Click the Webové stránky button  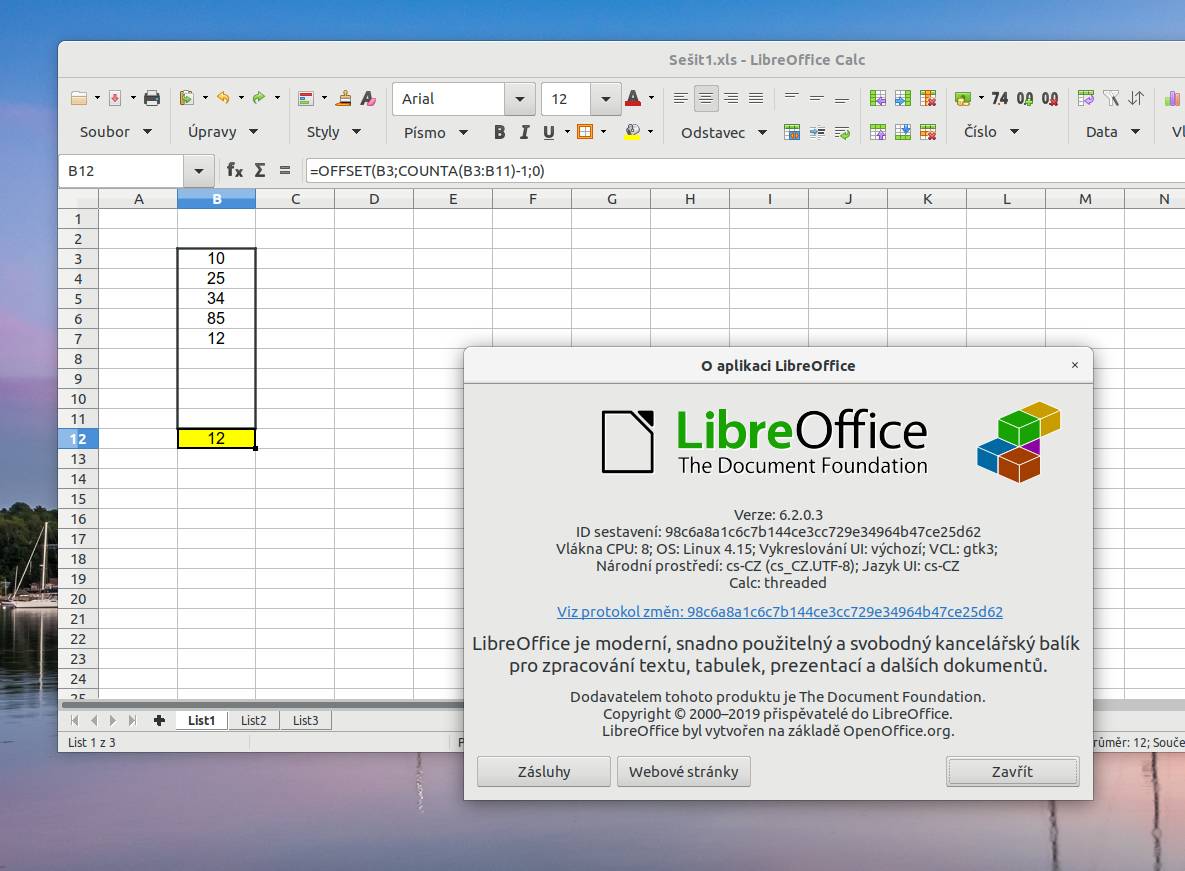click(x=684, y=772)
